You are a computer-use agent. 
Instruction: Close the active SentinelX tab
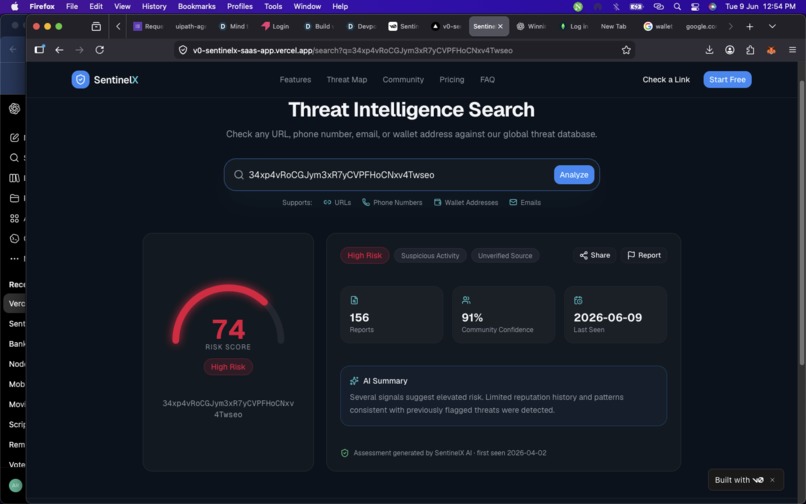500,26
